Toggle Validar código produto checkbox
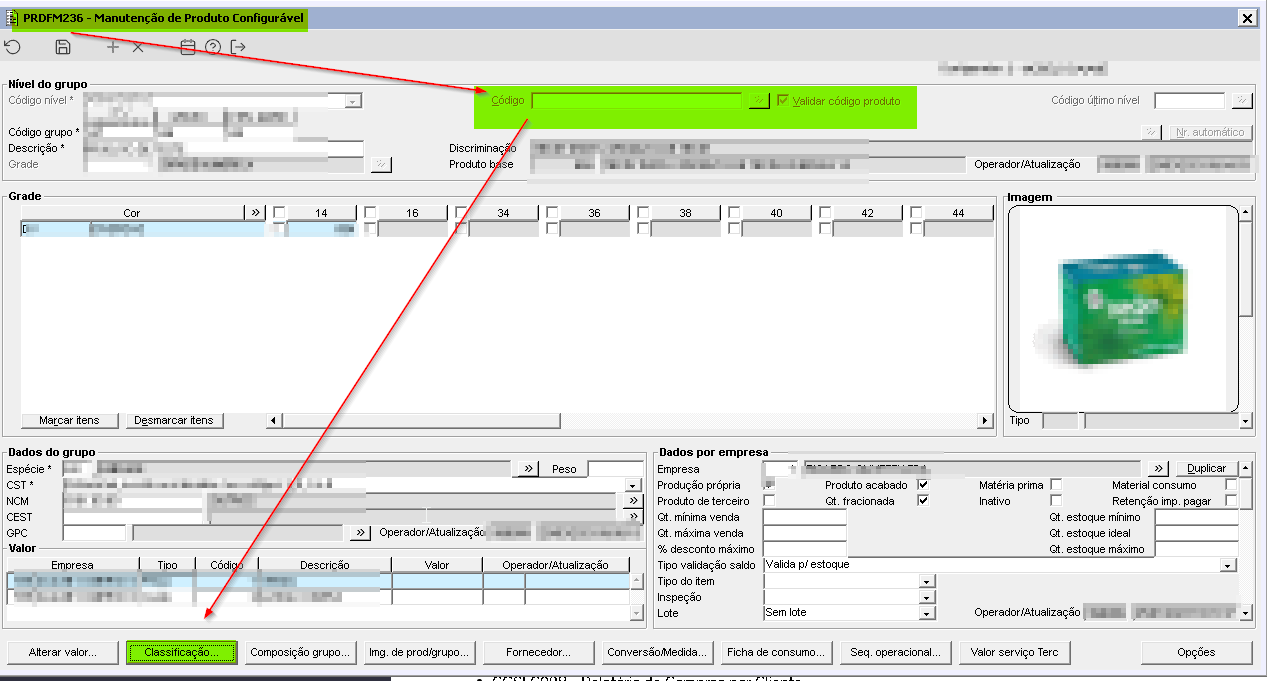The image size is (1267, 681). (x=783, y=100)
